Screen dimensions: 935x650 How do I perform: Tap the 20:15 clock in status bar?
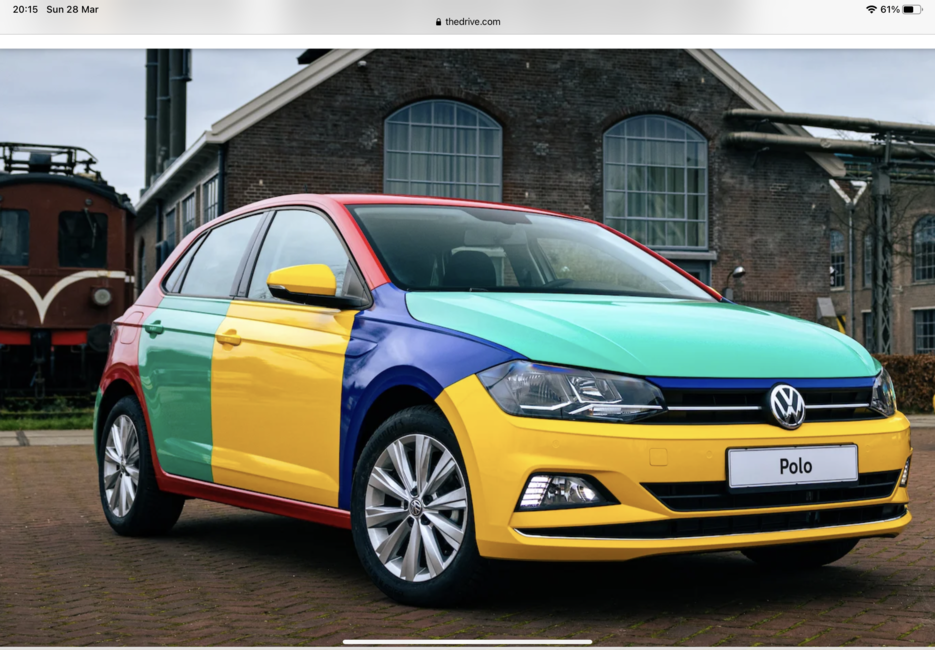pyautogui.click(x=25, y=10)
